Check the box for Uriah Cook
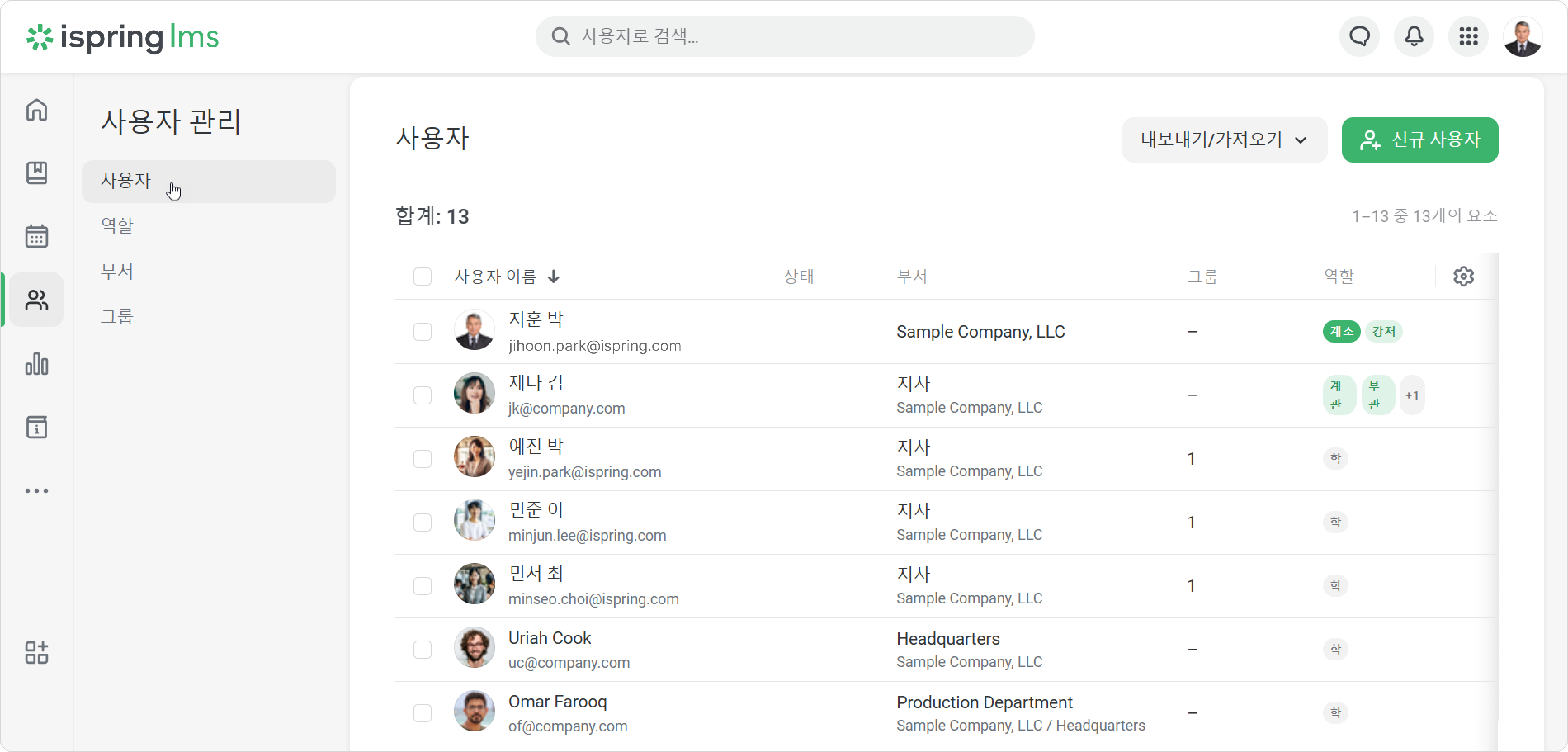 pyautogui.click(x=423, y=650)
